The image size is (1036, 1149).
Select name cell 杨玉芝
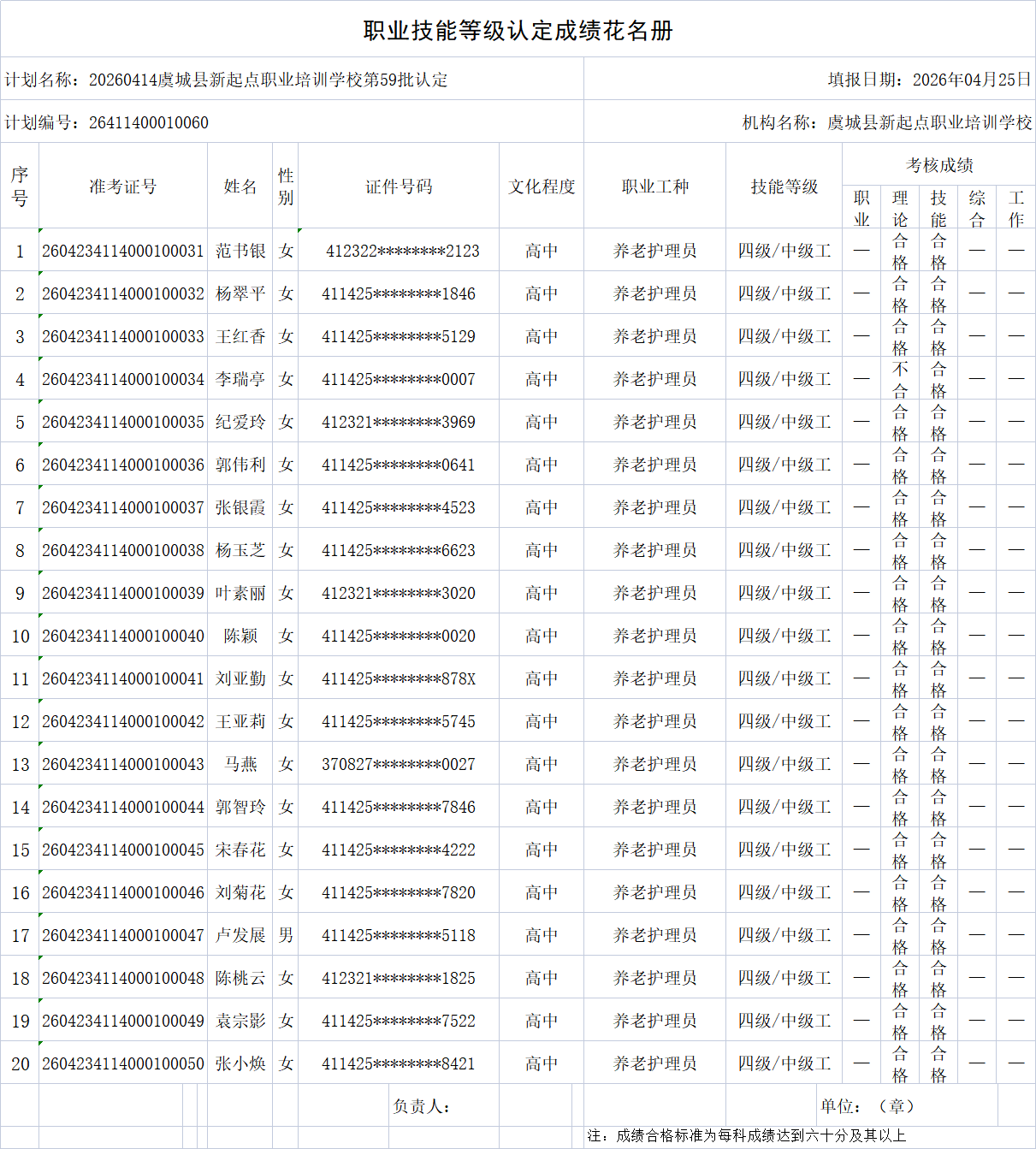coord(240,550)
